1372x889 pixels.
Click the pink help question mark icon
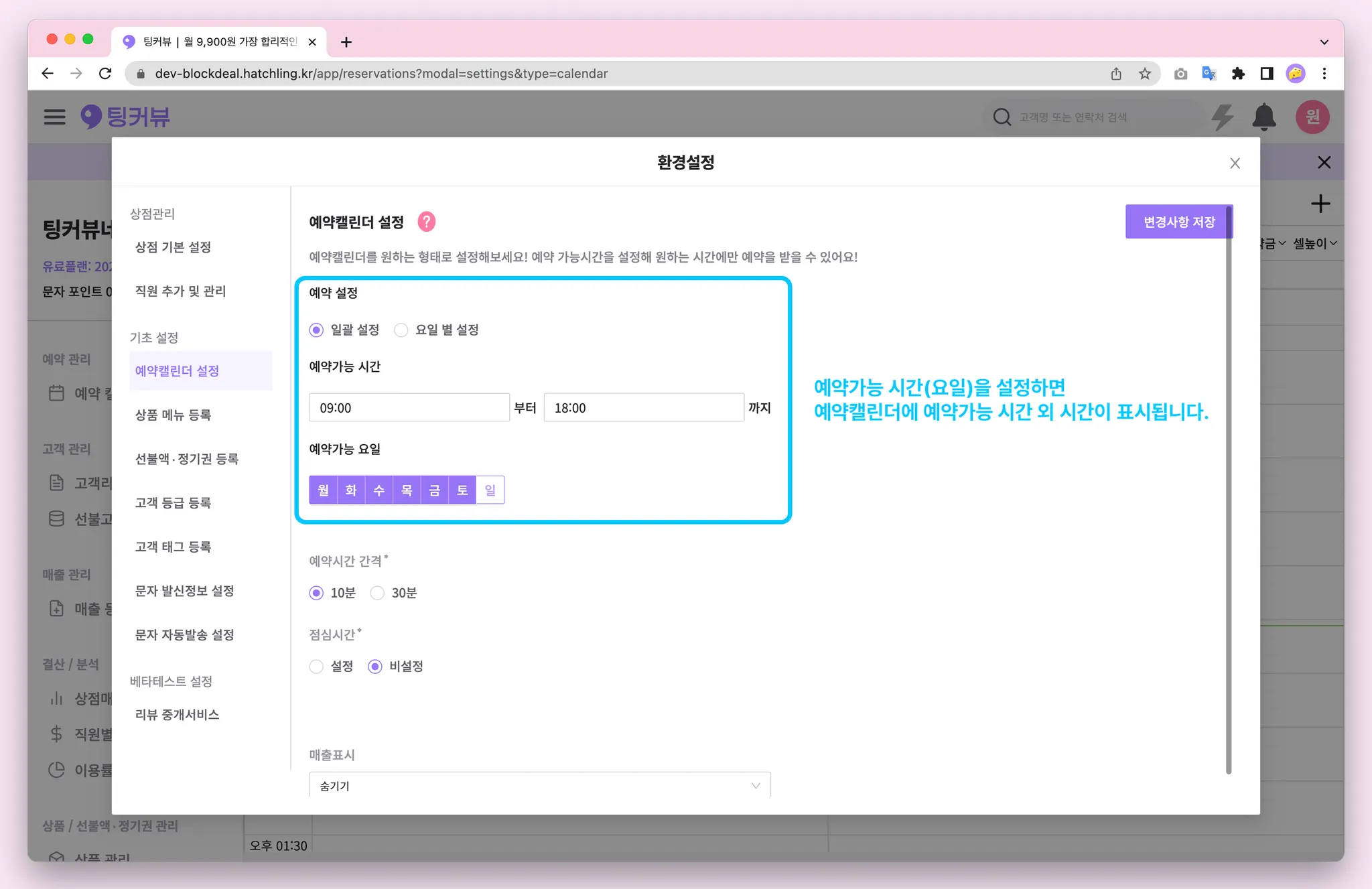tap(426, 222)
